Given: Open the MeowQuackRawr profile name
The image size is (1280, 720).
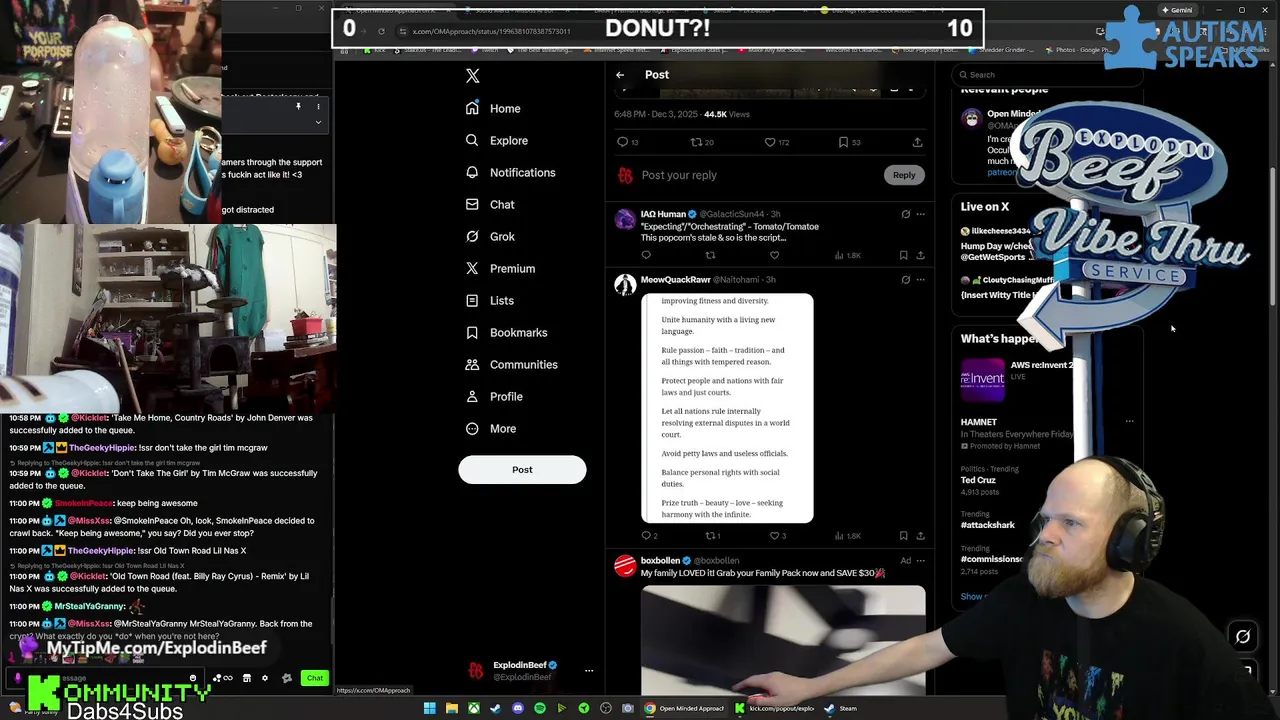Looking at the screenshot, I should click(x=675, y=280).
